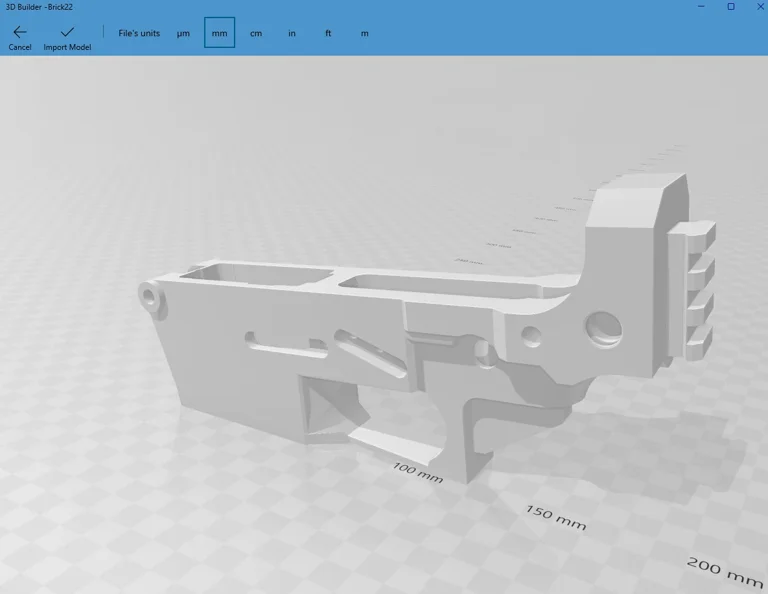Click the Import Model checkmark icon
The height and width of the screenshot is (594, 768).
(x=67, y=32)
